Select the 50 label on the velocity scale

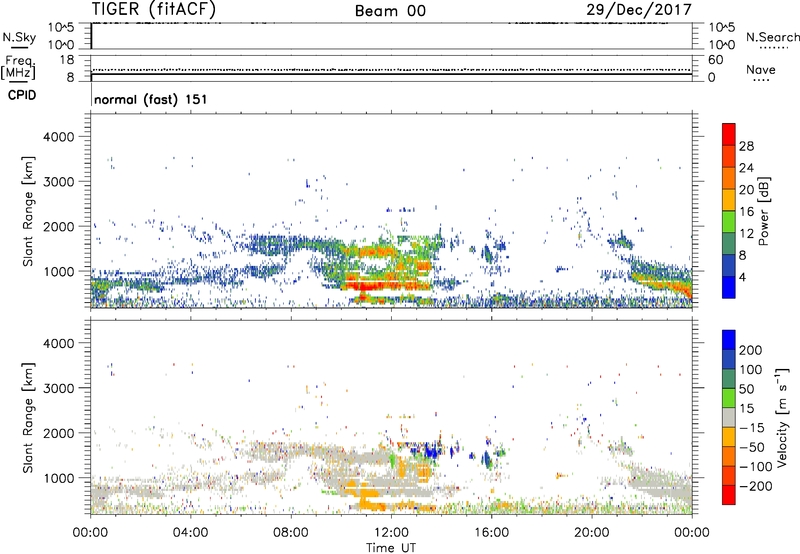coord(746,389)
